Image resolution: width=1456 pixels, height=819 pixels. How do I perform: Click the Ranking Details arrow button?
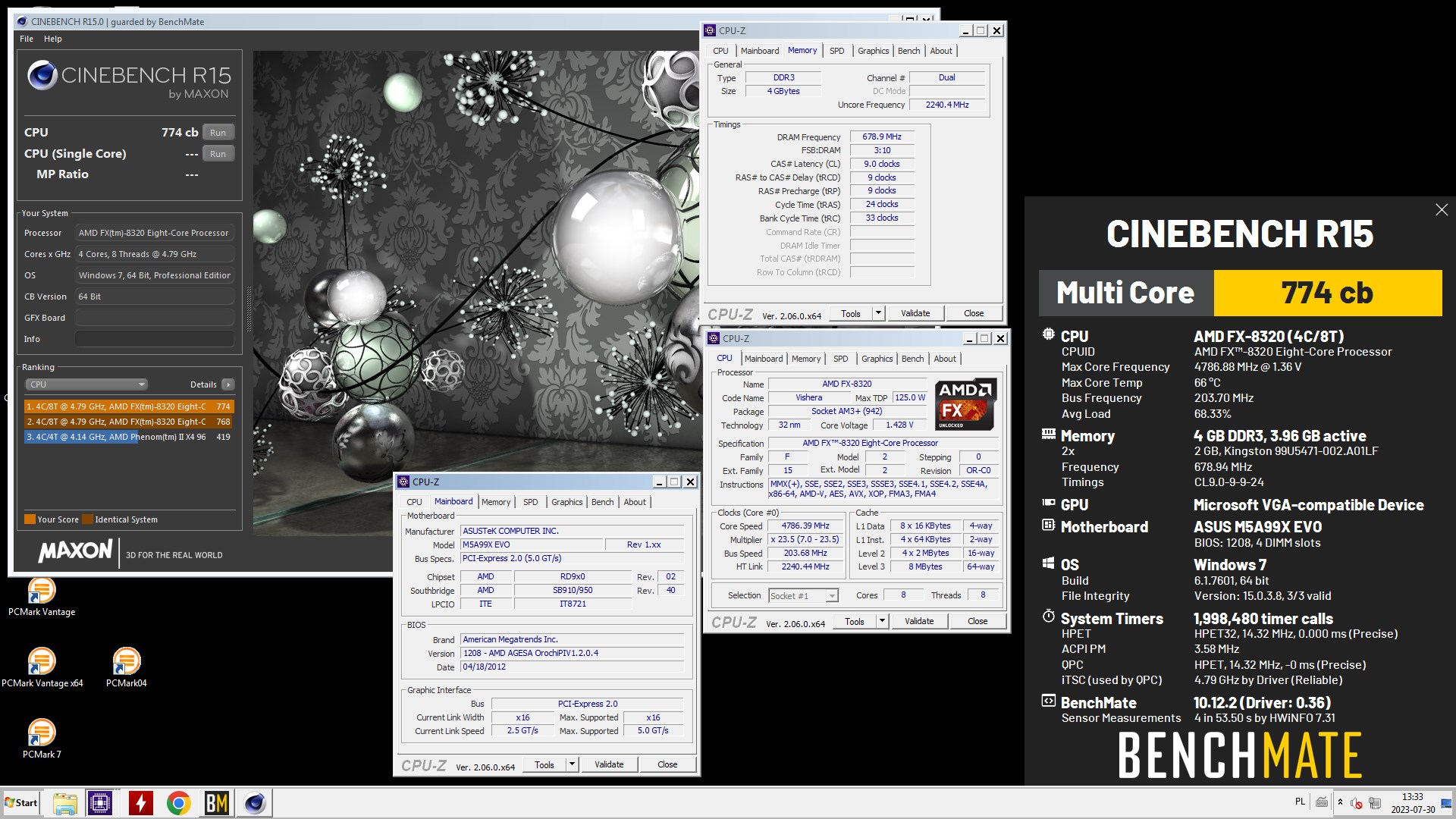pyautogui.click(x=228, y=384)
